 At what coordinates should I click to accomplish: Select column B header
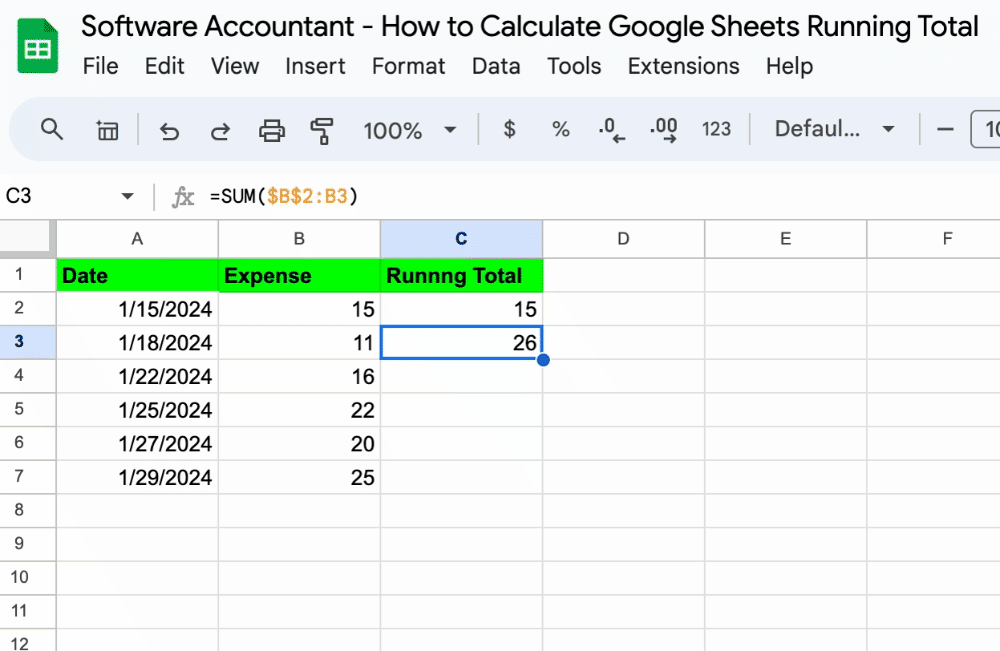pyautogui.click(x=299, y=239)
